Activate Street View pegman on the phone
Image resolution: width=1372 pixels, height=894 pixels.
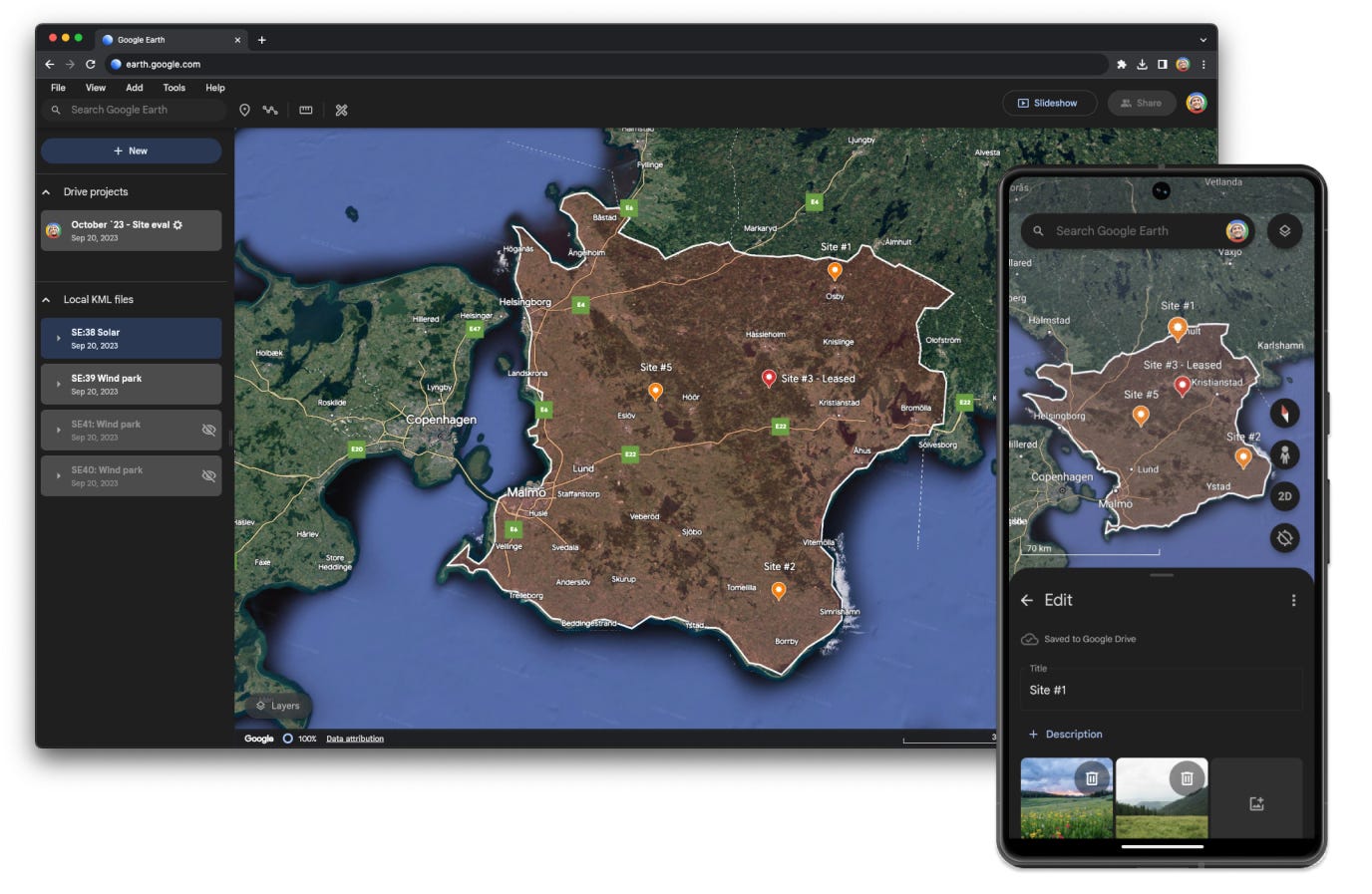coord(1285,454)
